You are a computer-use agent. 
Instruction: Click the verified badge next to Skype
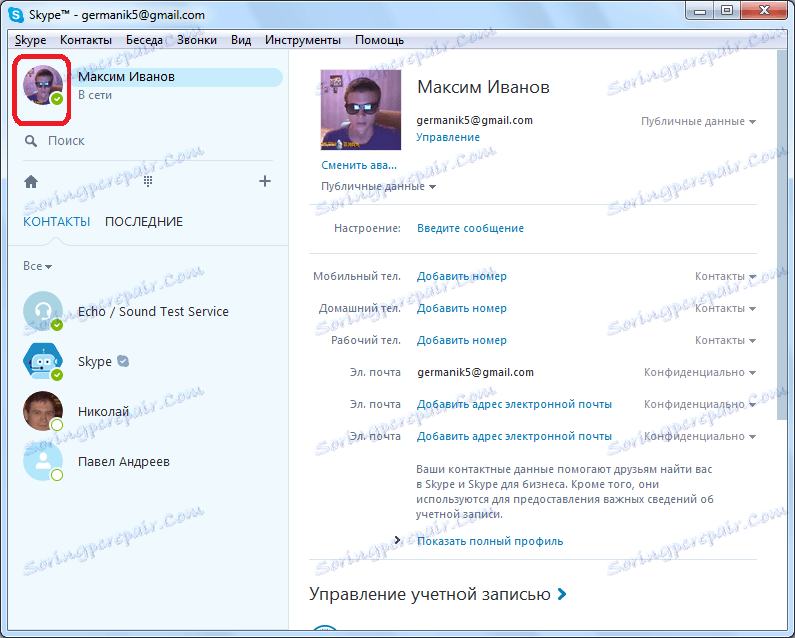pos(123,361)
